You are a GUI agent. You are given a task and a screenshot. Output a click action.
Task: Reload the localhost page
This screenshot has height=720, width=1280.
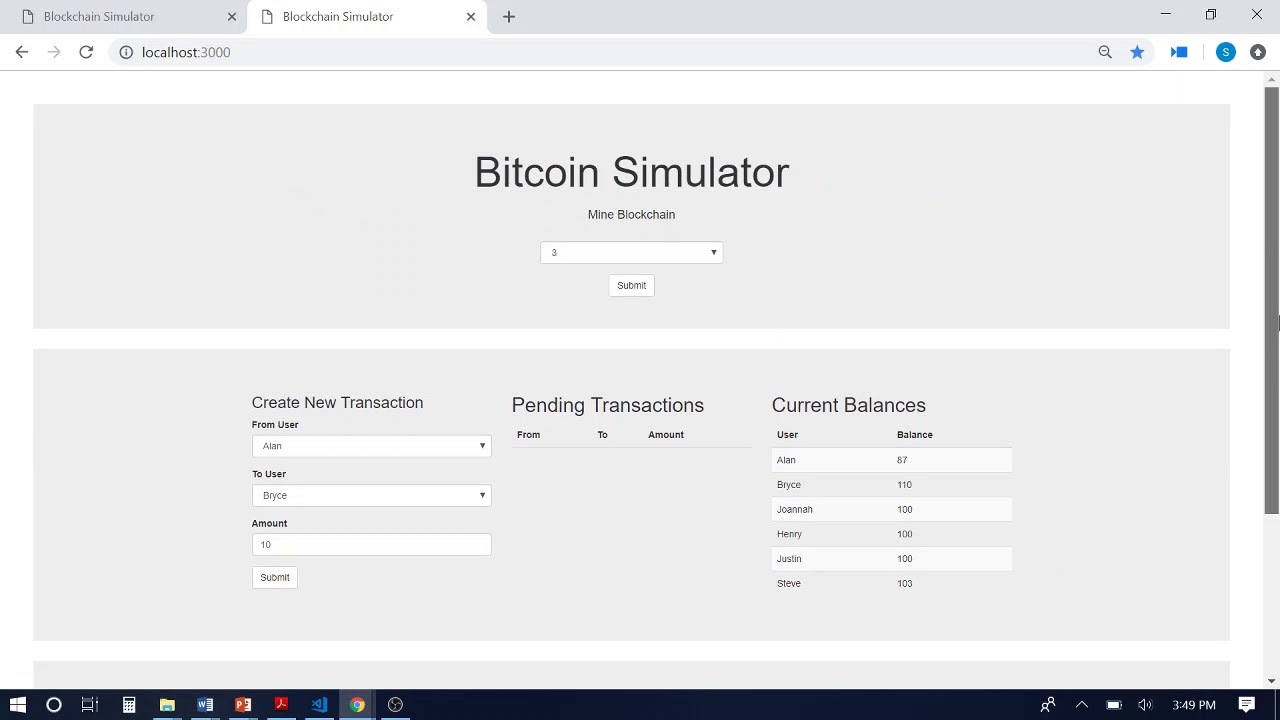[x=86, y=52]
